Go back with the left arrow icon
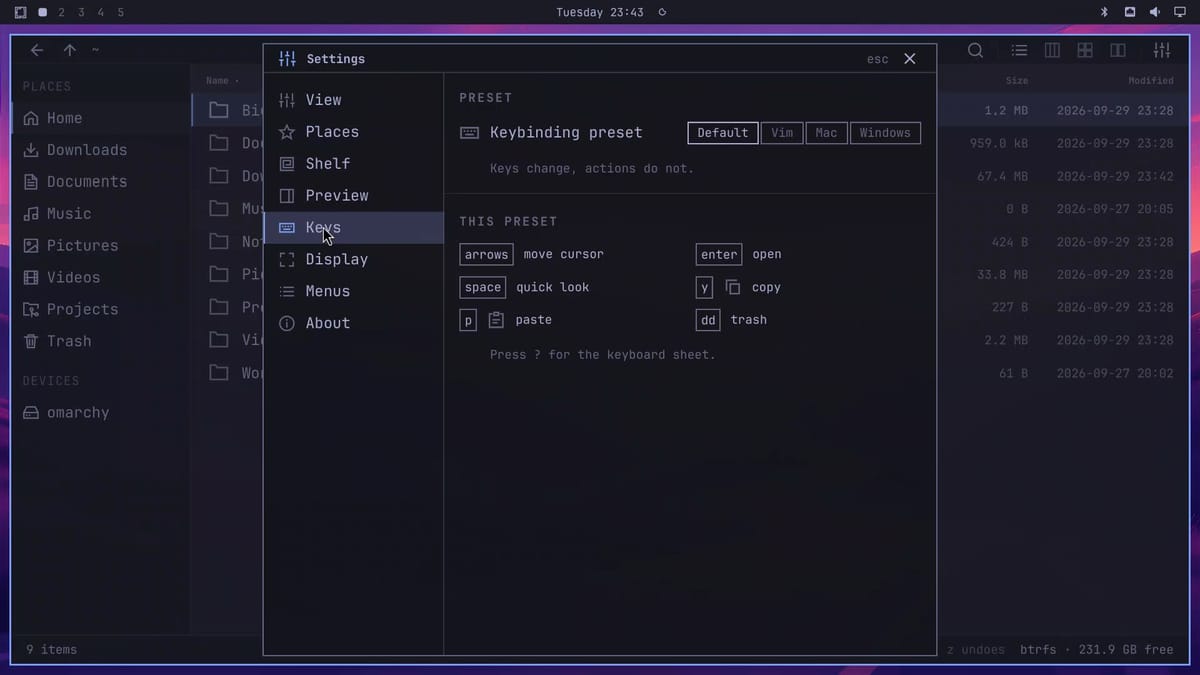Image resolution: width=1200 pixels, height=675 pixels. pos(37,50)
